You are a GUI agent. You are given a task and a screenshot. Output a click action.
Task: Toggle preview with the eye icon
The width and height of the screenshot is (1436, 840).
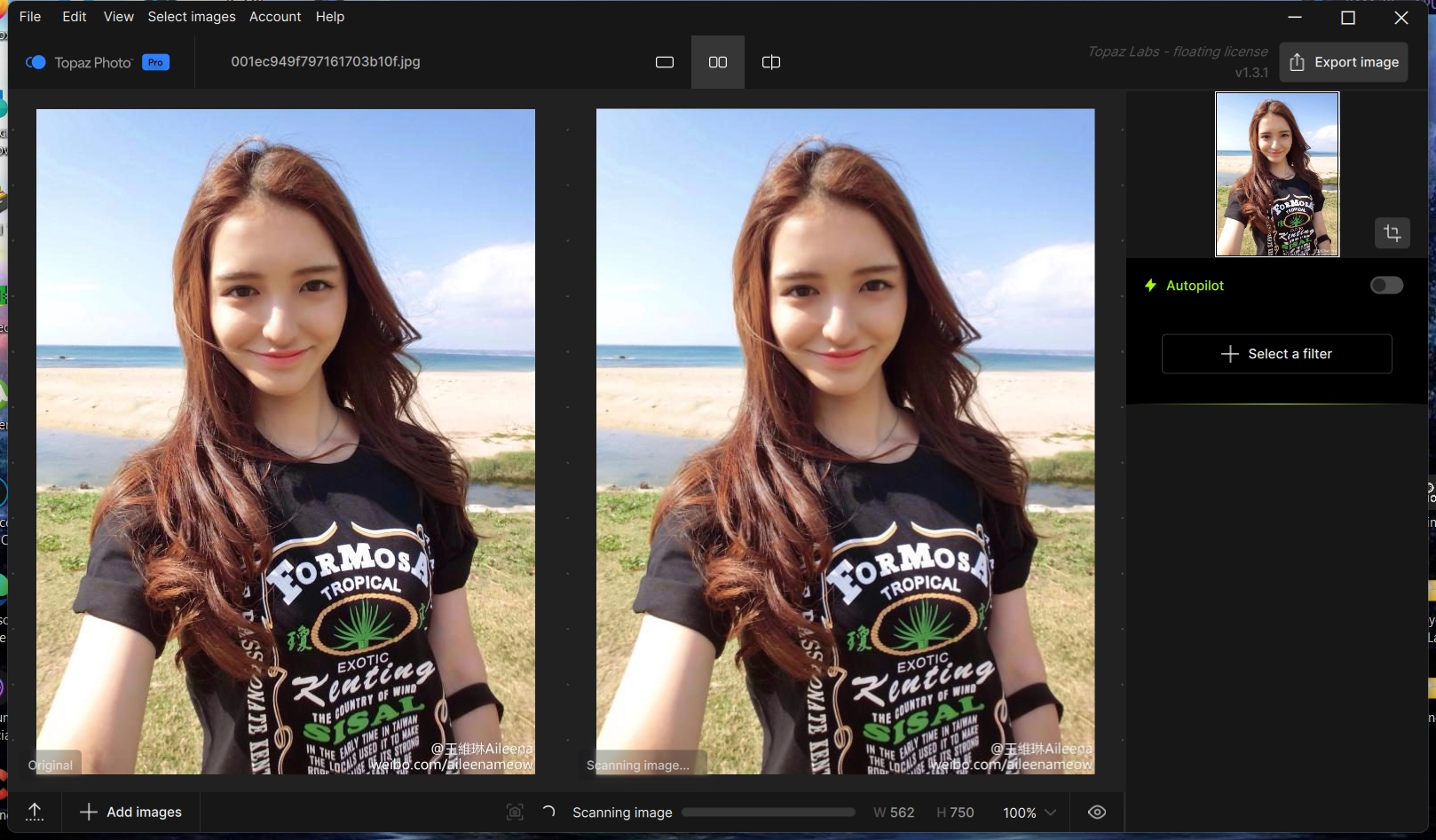click(1097, 813)
